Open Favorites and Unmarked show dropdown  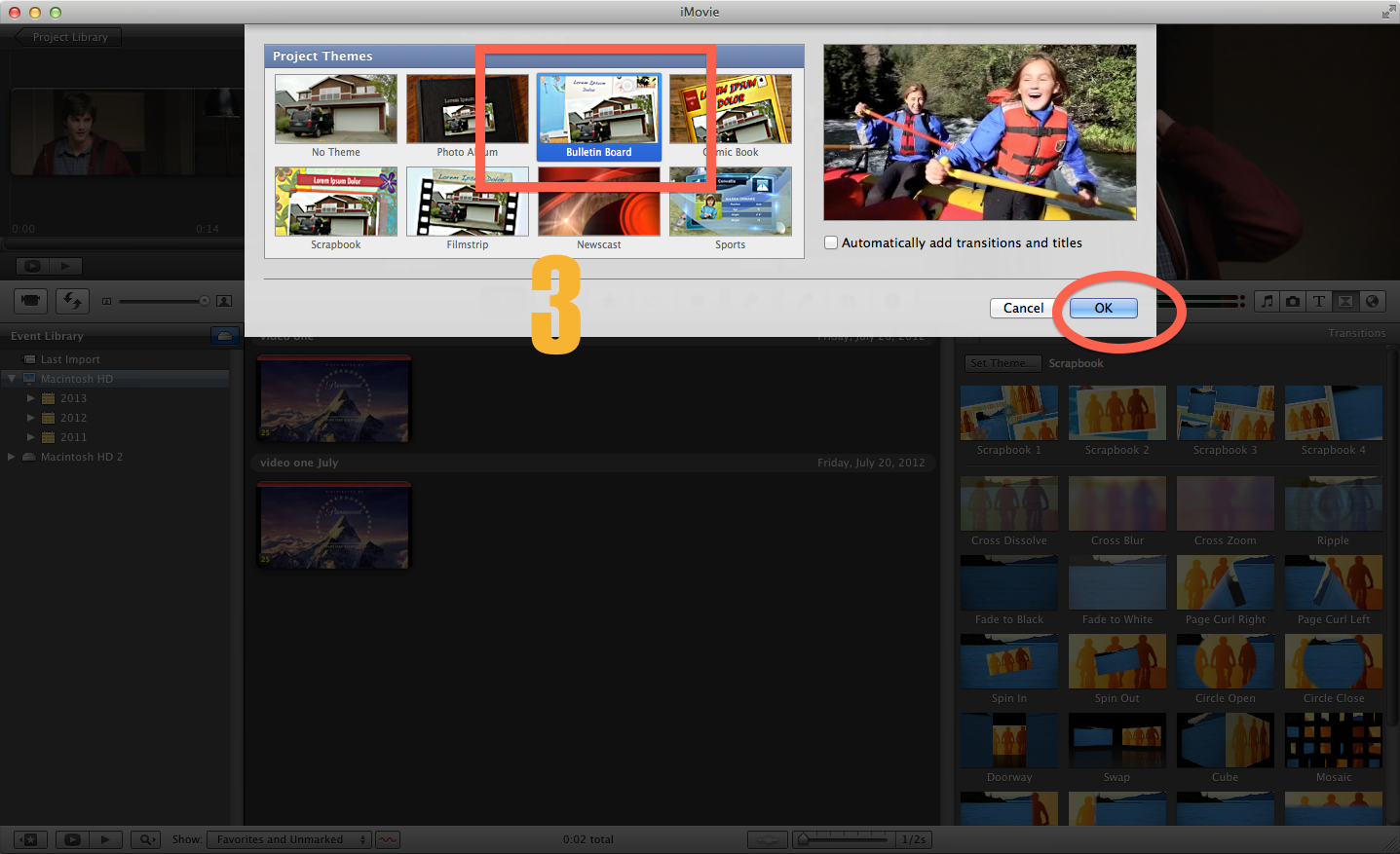289,839
